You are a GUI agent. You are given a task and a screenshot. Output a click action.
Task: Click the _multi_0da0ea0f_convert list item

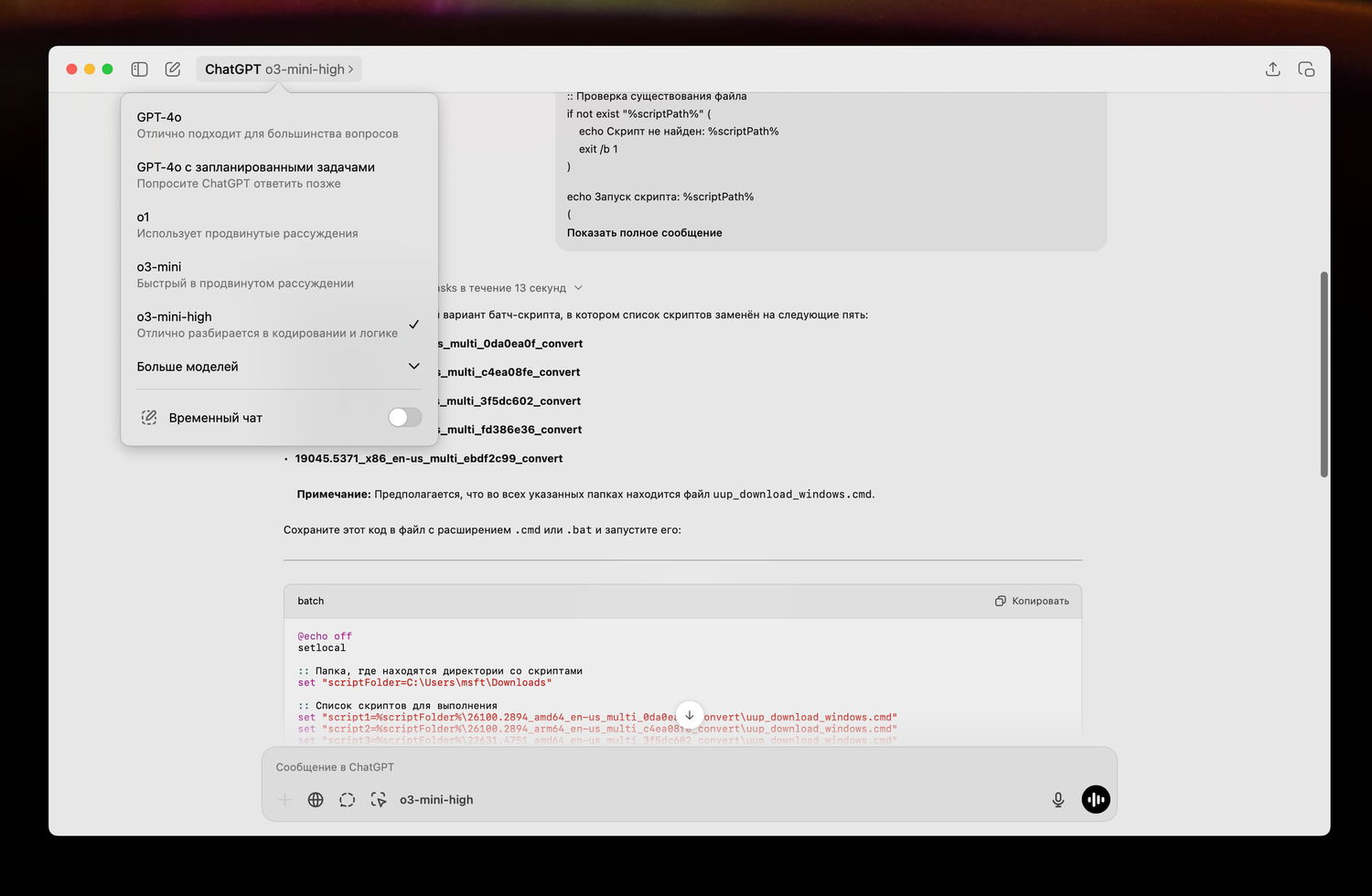pos(510,344)
